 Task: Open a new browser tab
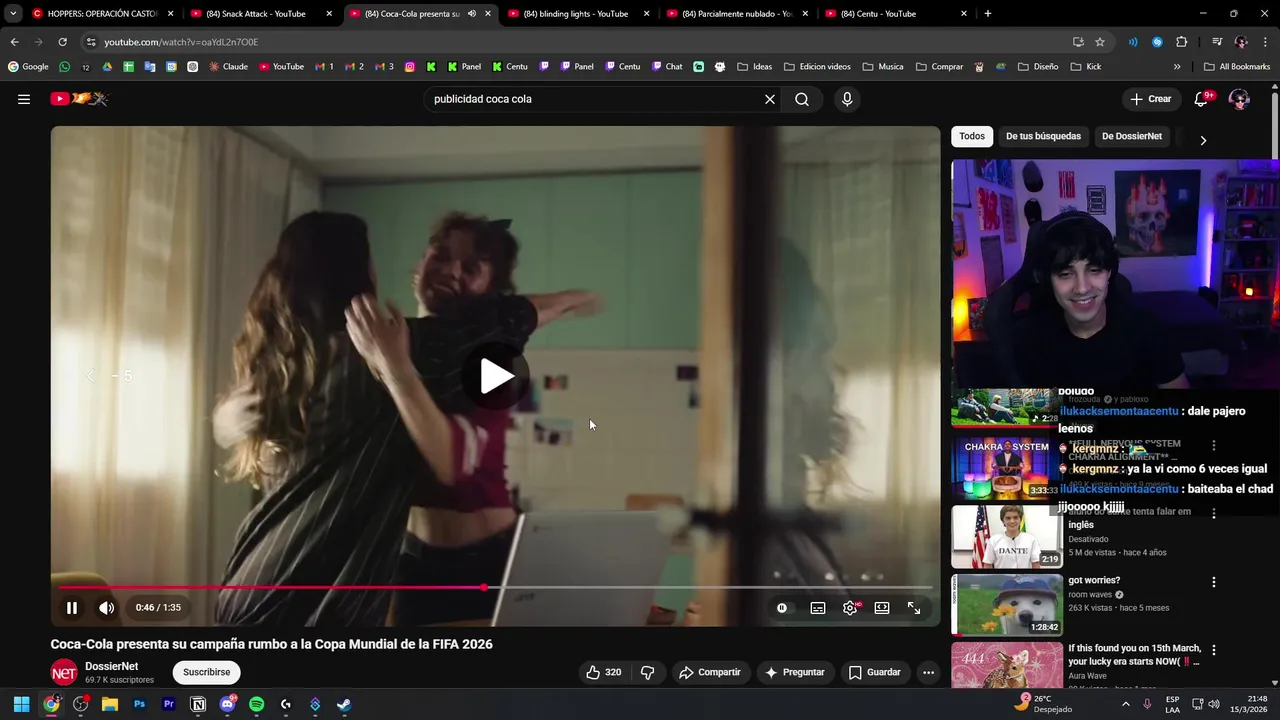click(988, 14)
